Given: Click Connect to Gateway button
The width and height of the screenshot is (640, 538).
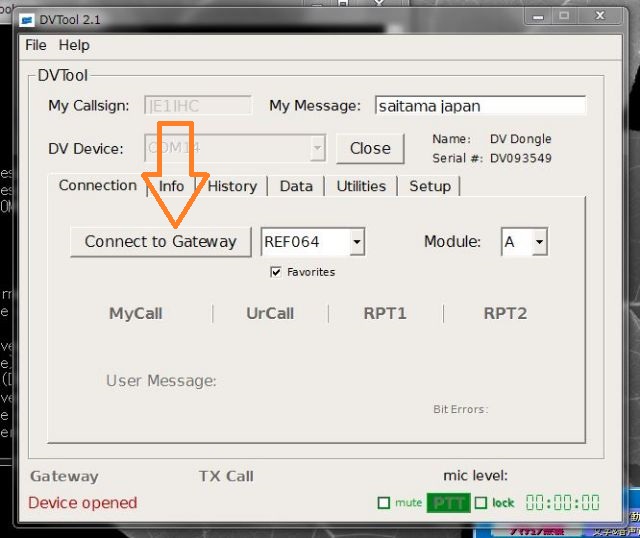Looking at the screenshot, I should [160, 241].
